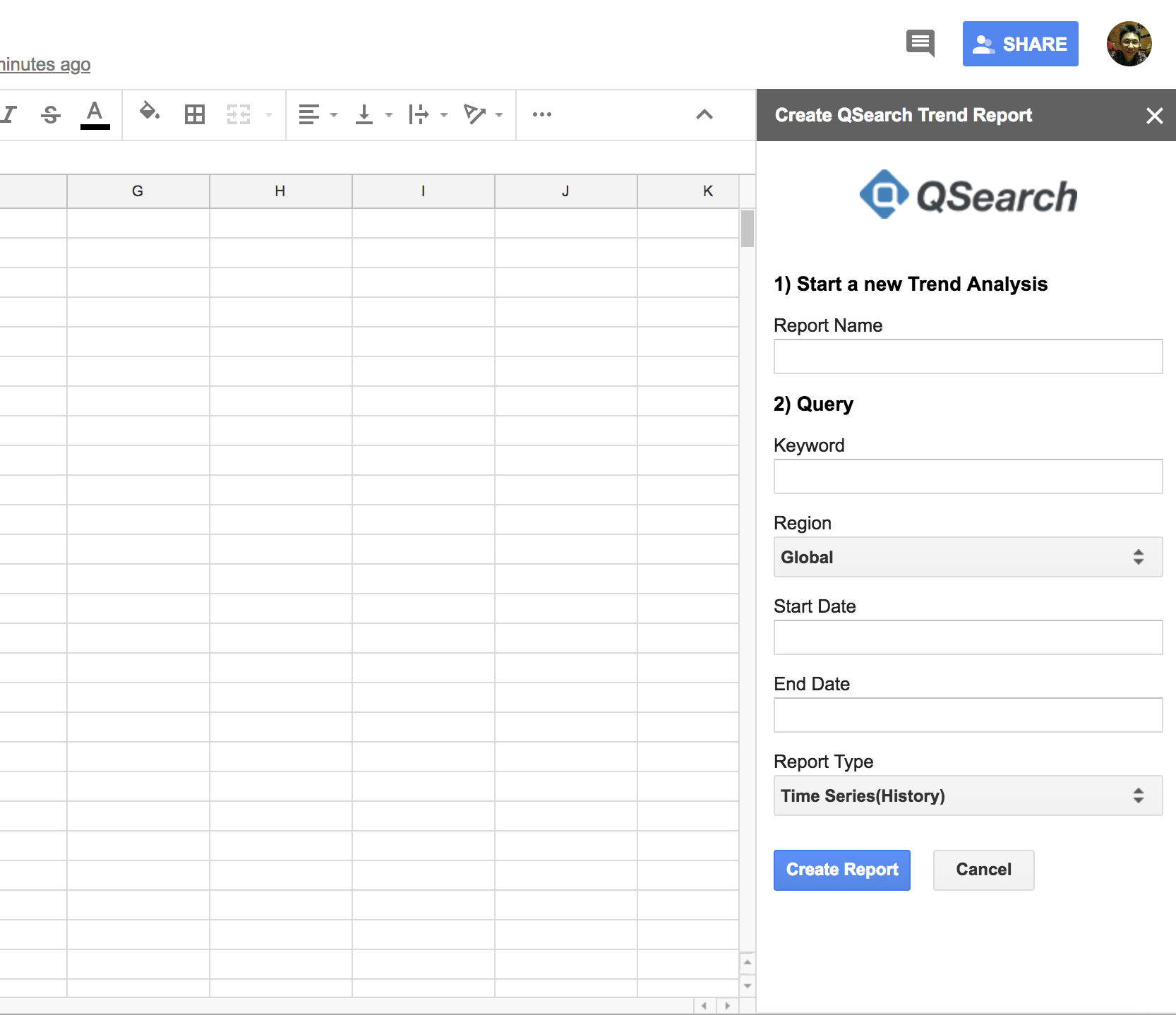Select column J header
This screenshot has width=1176, height=1015.
pos(566,191)
